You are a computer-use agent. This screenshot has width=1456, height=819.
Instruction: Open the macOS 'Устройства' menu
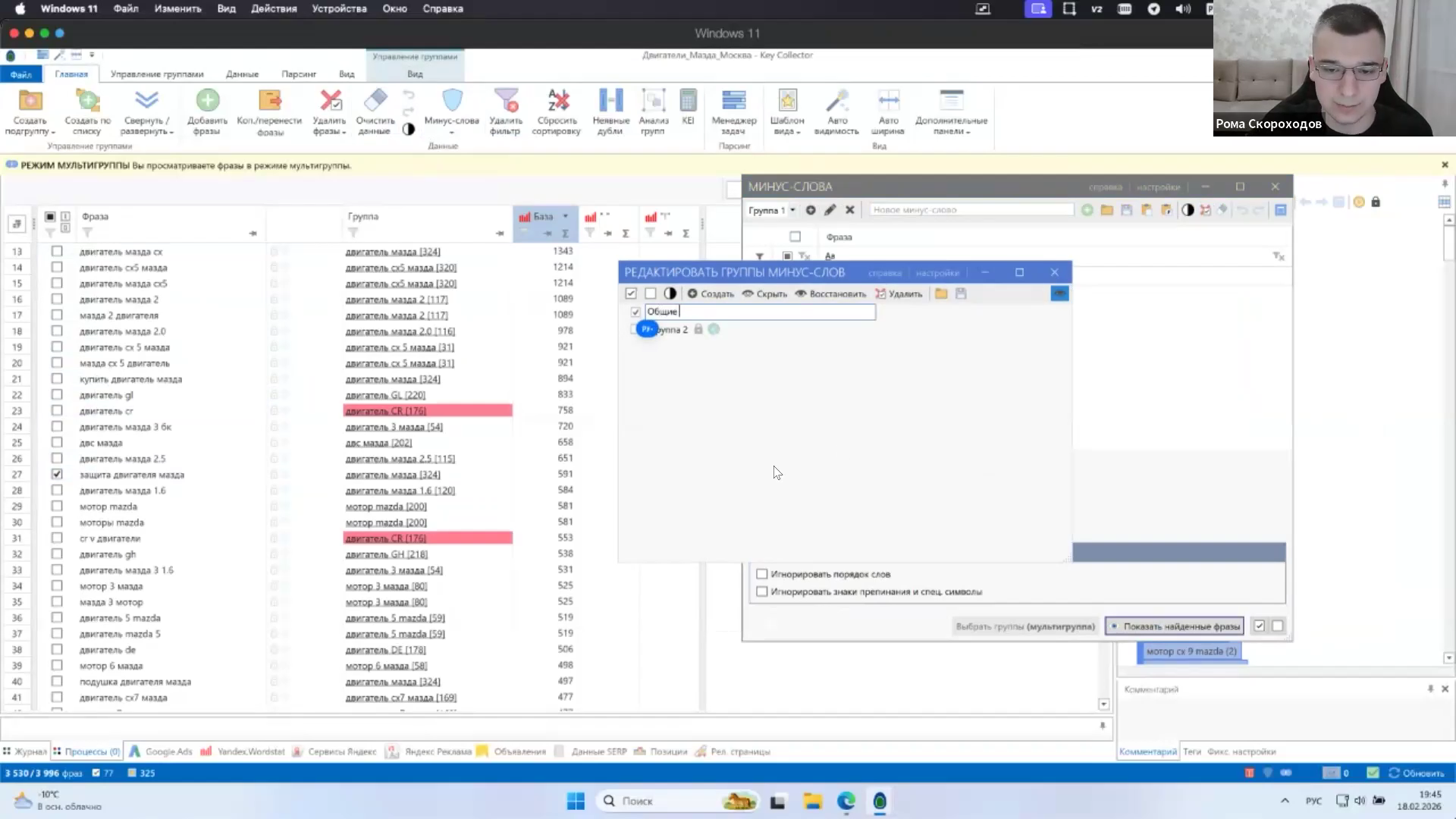pos(339,8)
